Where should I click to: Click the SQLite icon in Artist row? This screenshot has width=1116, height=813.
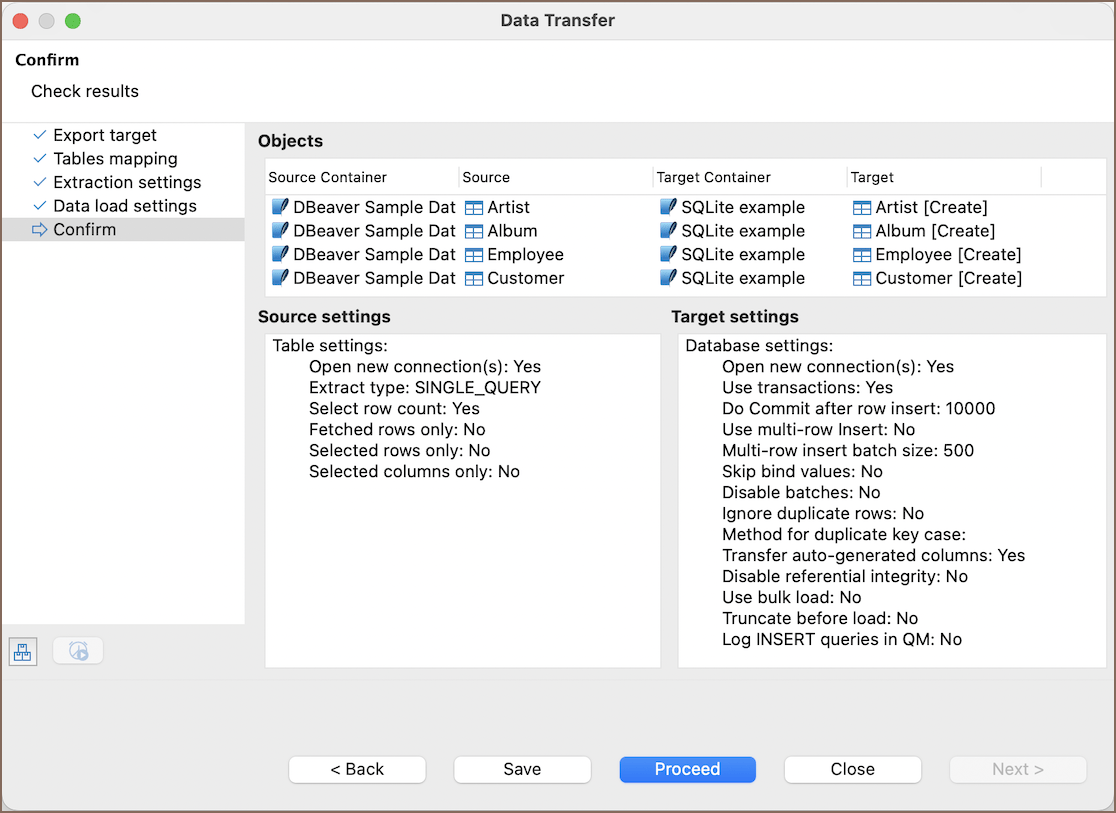pos(668,208)
